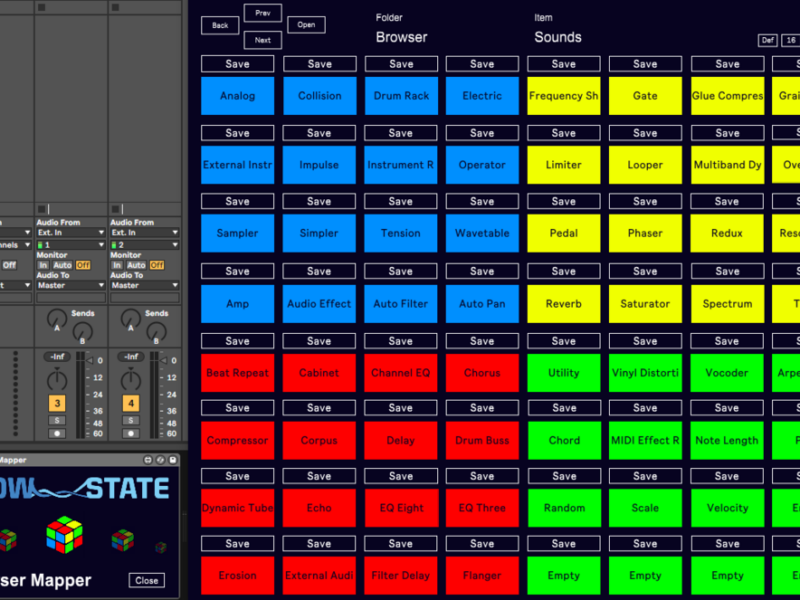Screen dimensions: 800x600
Task: Click the Next navigation button
Action: tap(262, 40)
